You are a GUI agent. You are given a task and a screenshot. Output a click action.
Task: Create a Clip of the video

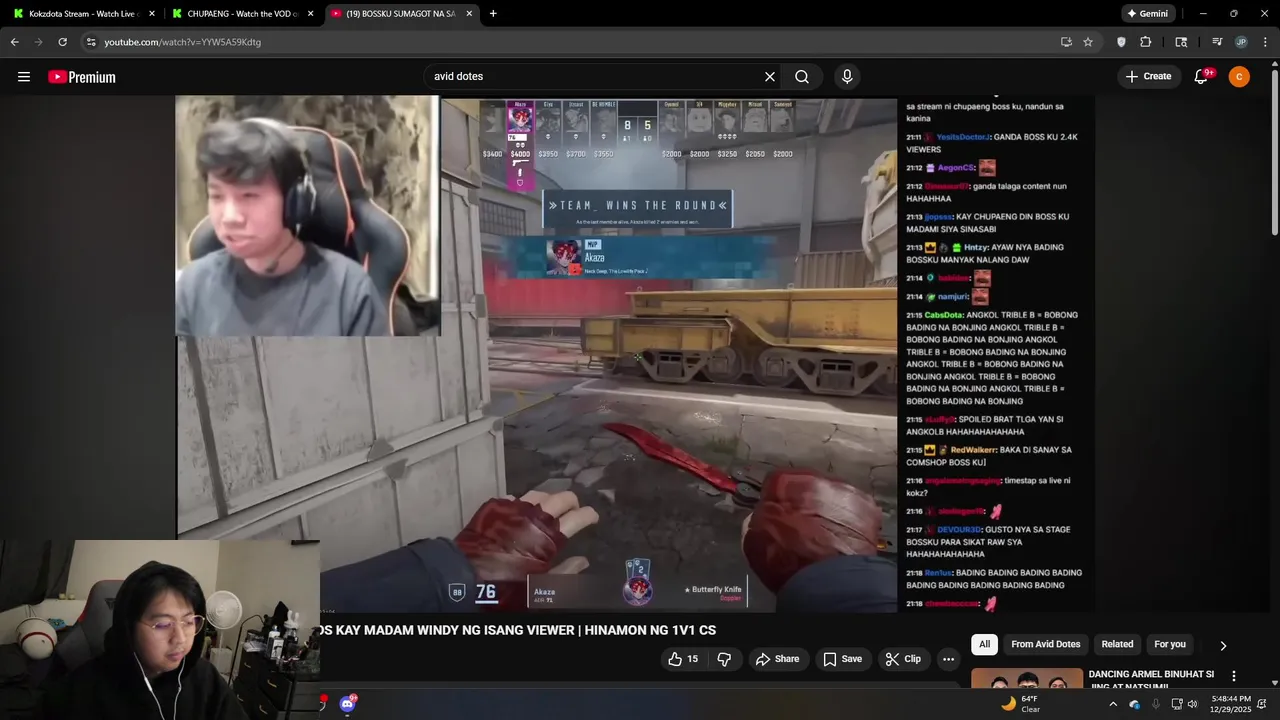point(903,659)
